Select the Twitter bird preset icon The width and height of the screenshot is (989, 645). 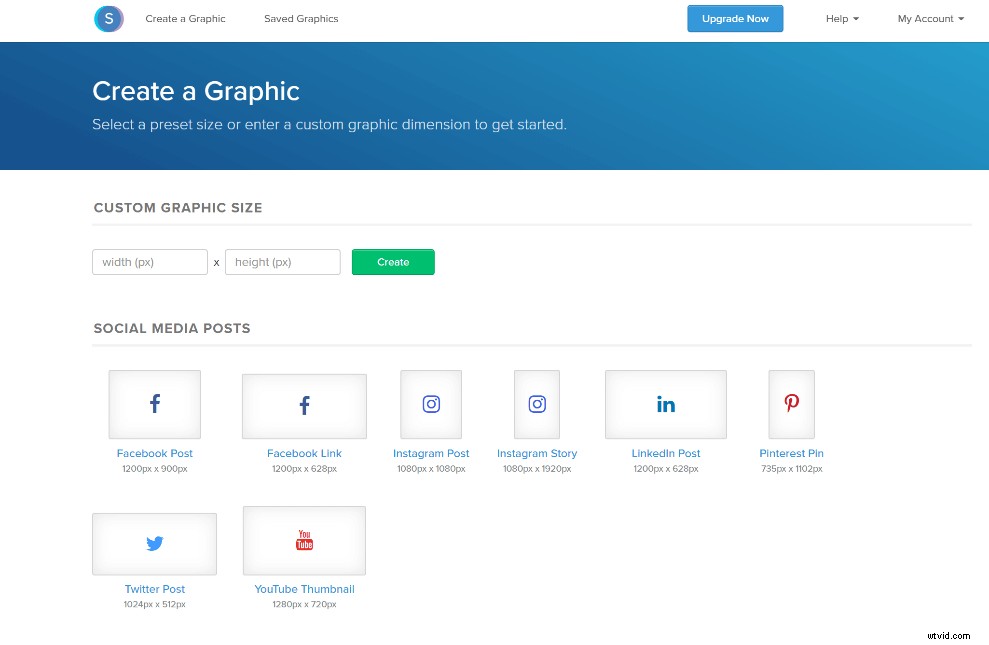pos(154,543)
